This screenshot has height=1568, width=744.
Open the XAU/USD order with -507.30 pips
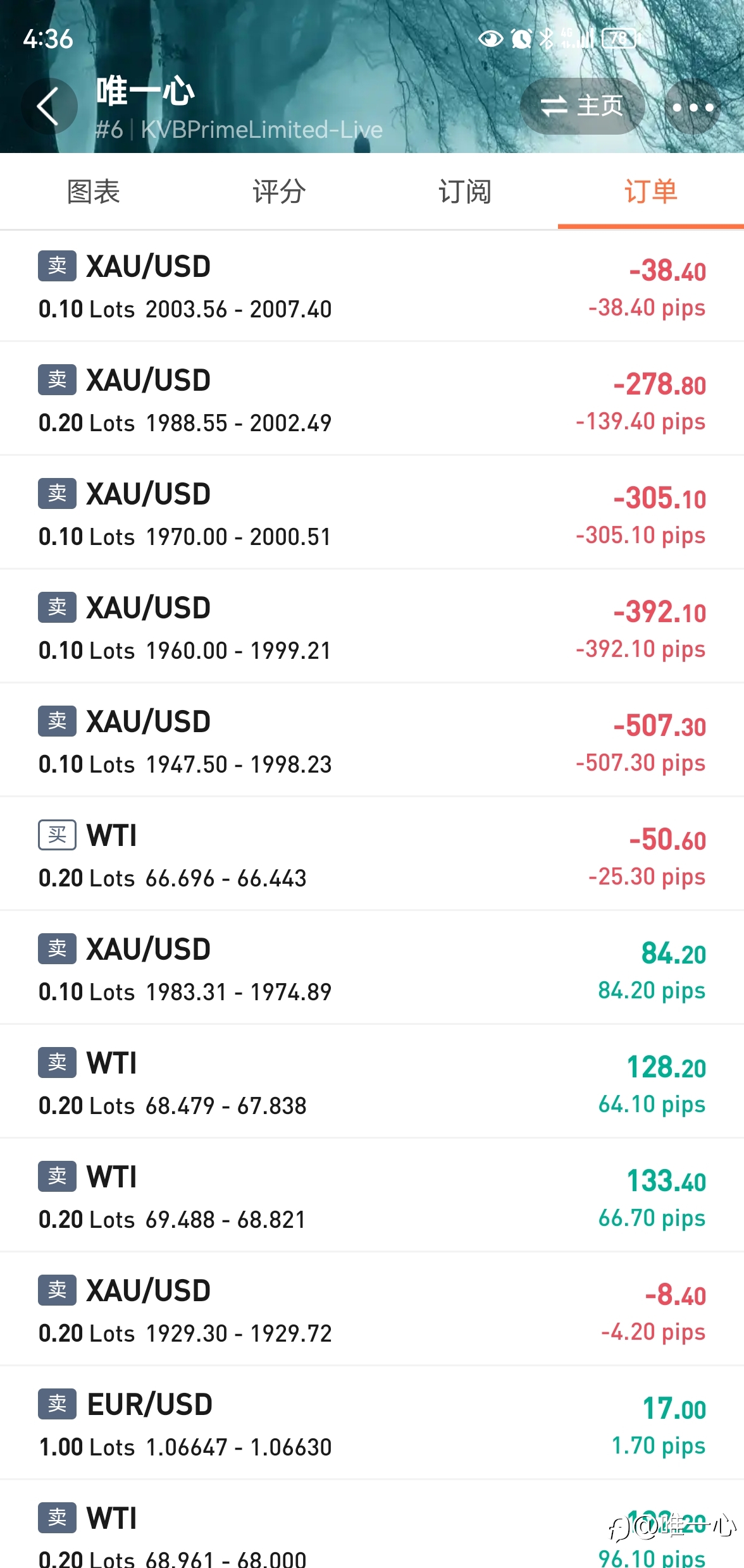372,740
